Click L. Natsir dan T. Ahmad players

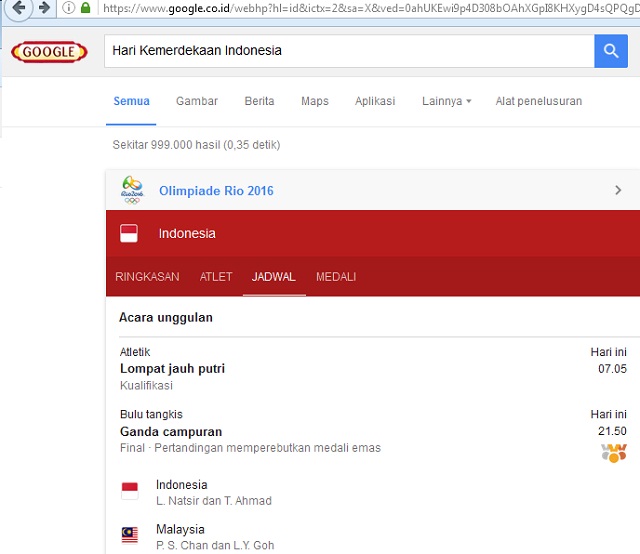[x=214, y=501]
